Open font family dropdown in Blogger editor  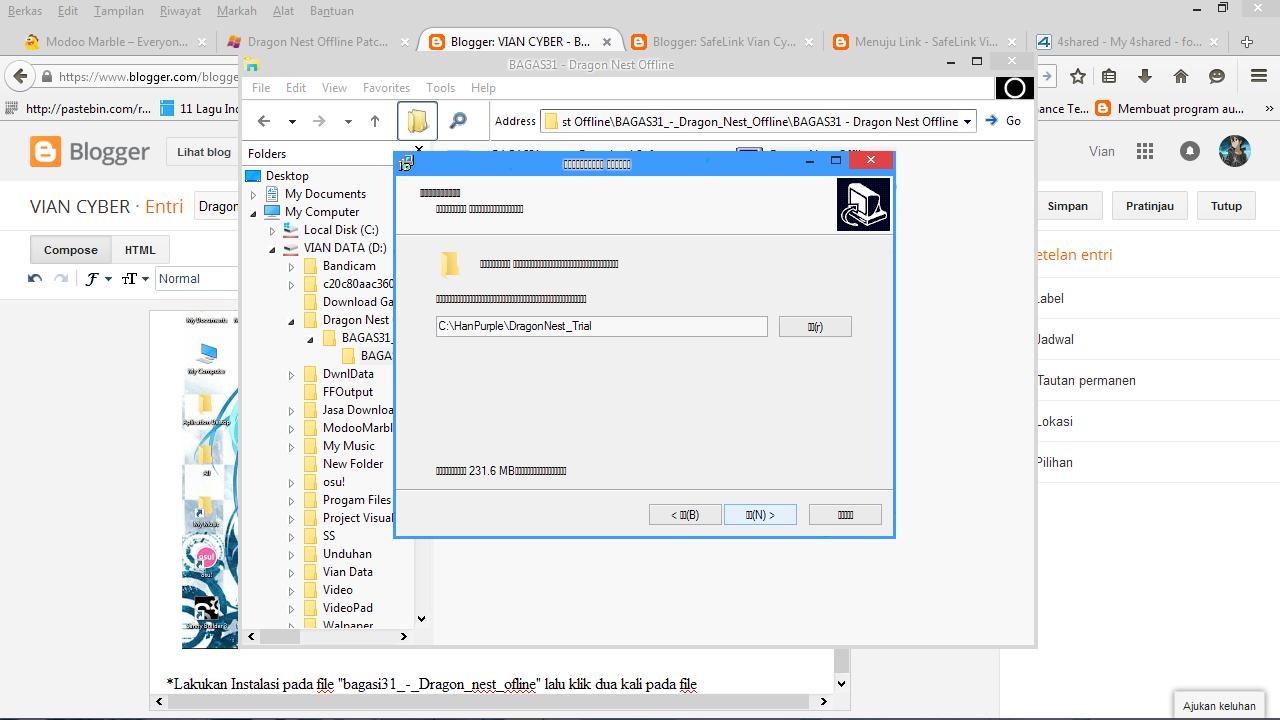97,279
